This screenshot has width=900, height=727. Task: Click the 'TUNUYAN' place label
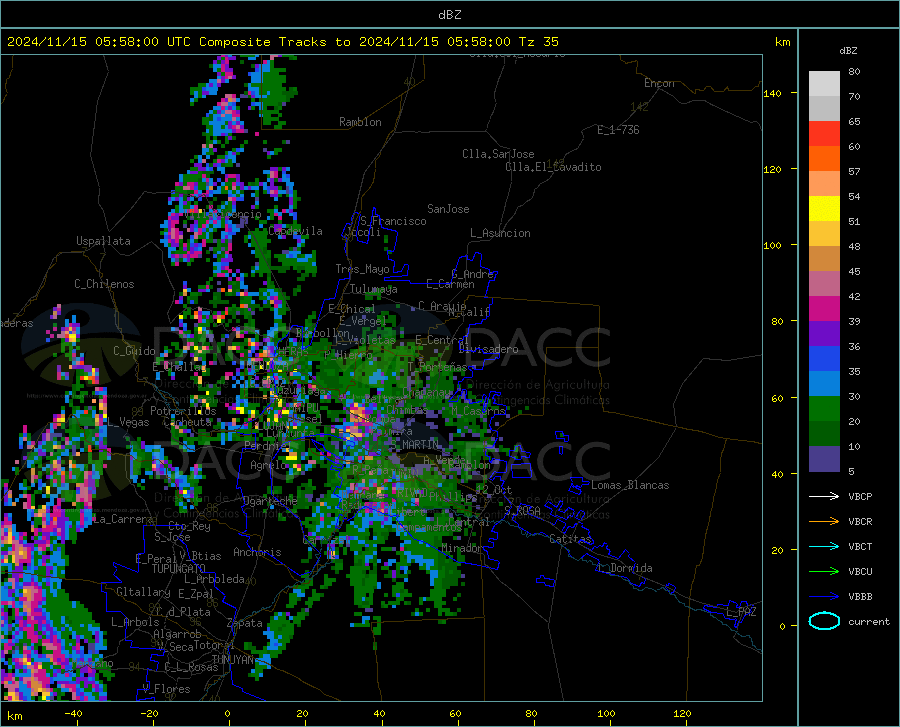(x=232, y=659)
